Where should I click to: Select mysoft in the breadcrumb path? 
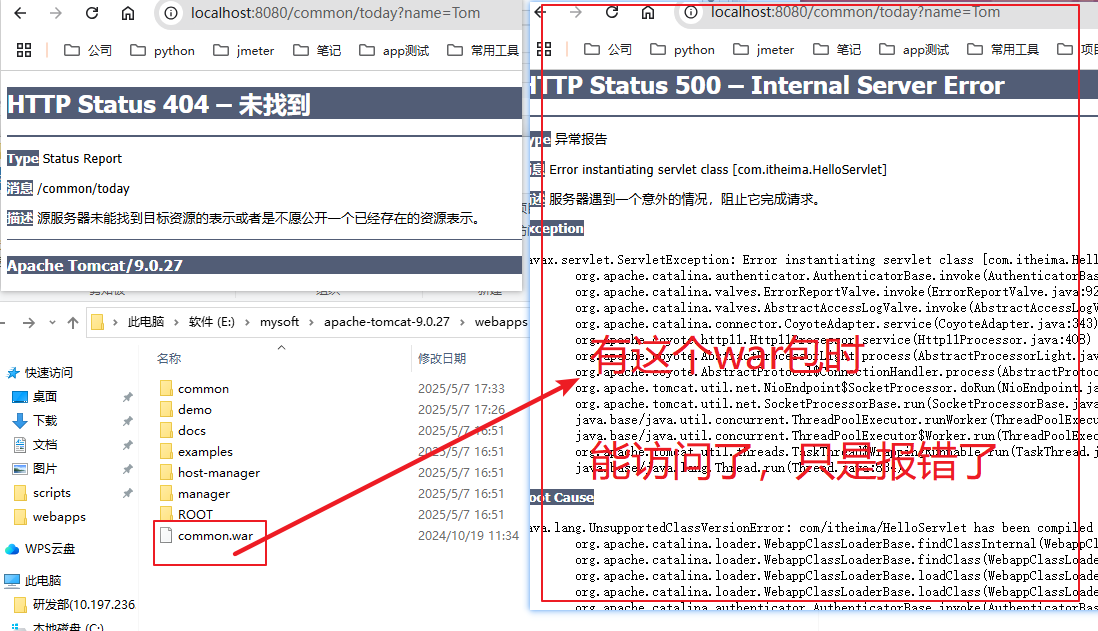coord(279,322)
